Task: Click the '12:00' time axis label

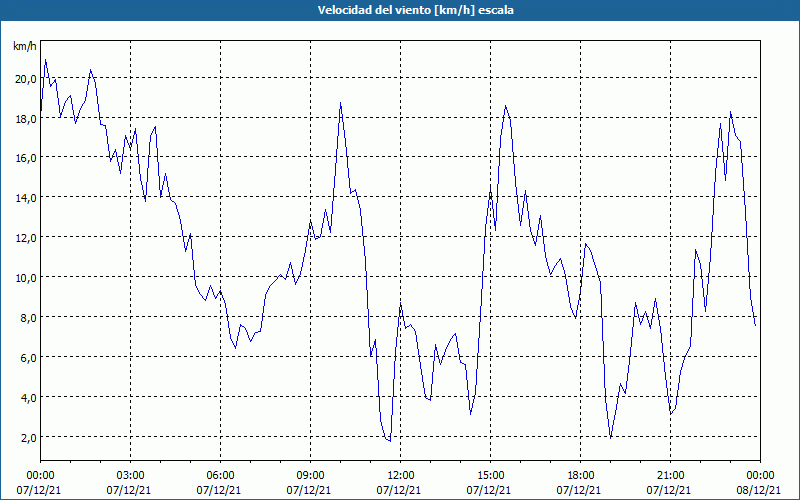Action: [x=401, y=476]
